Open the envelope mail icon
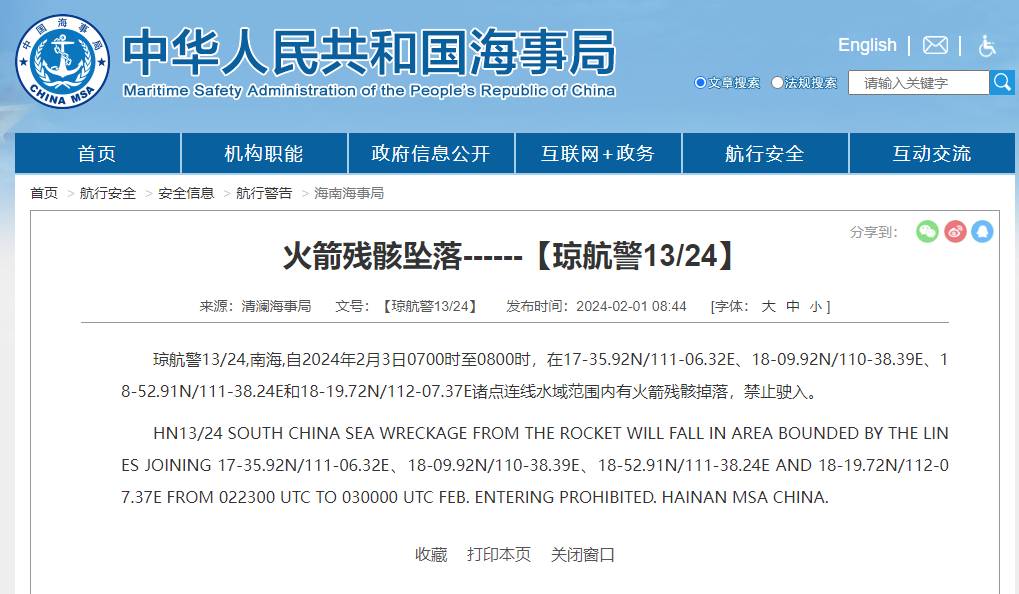The height and width of the screenshot is (594, 1019). (x=935, y=45)
